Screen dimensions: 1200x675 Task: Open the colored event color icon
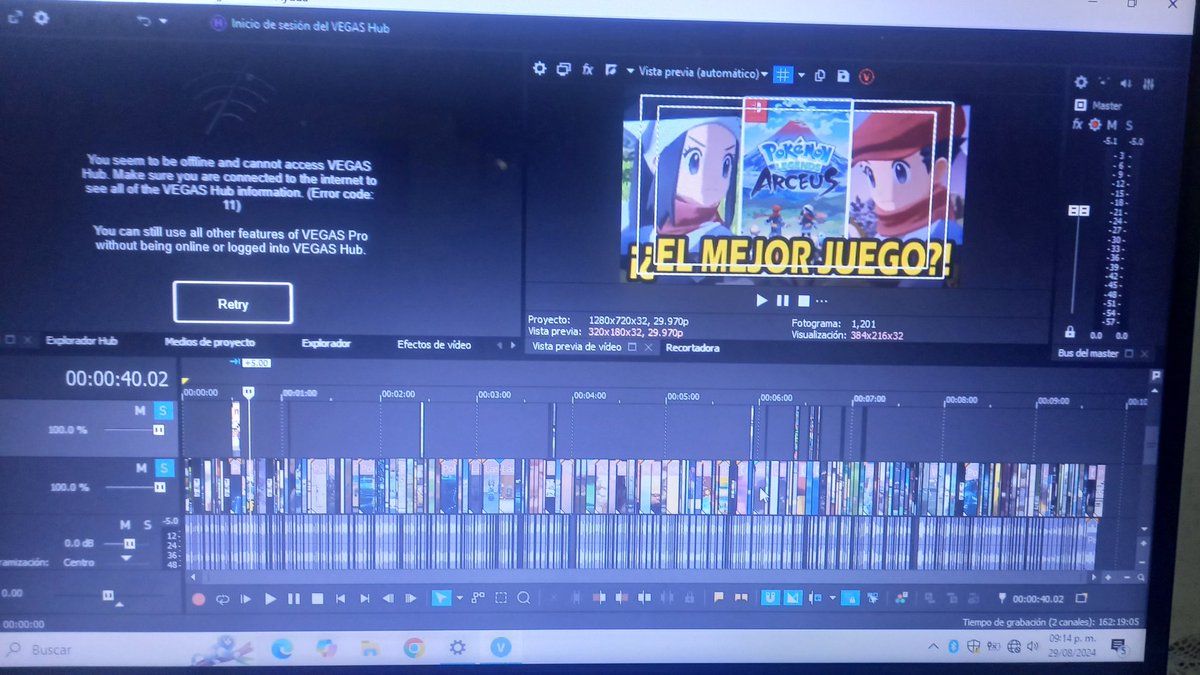coord(902,598)
